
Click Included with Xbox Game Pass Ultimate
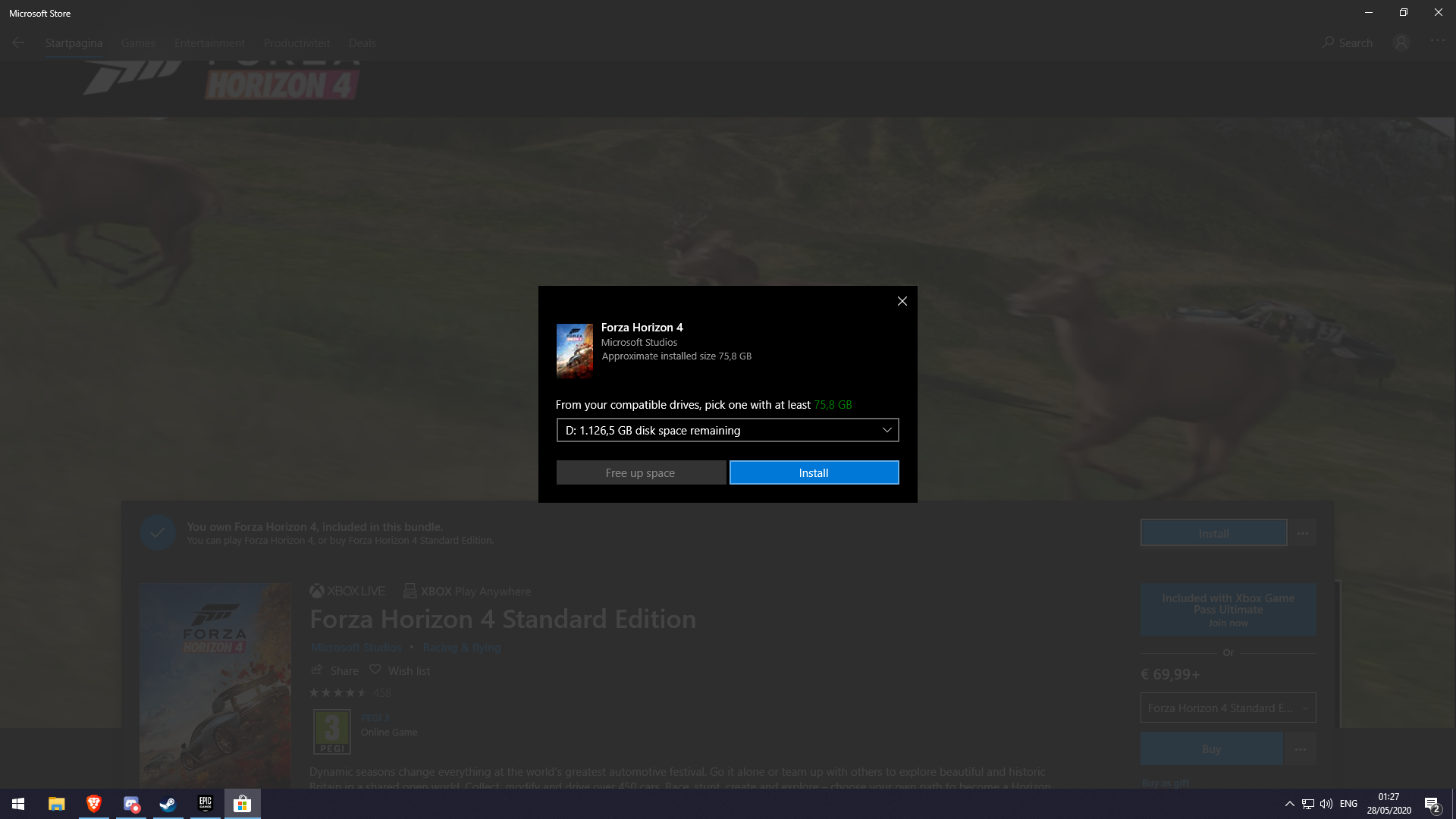1228,610
